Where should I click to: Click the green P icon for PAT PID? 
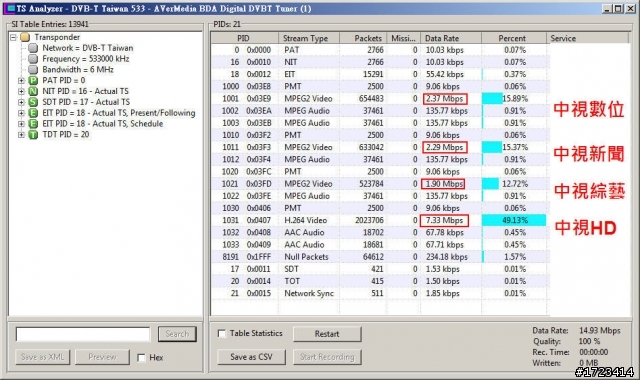33,80
